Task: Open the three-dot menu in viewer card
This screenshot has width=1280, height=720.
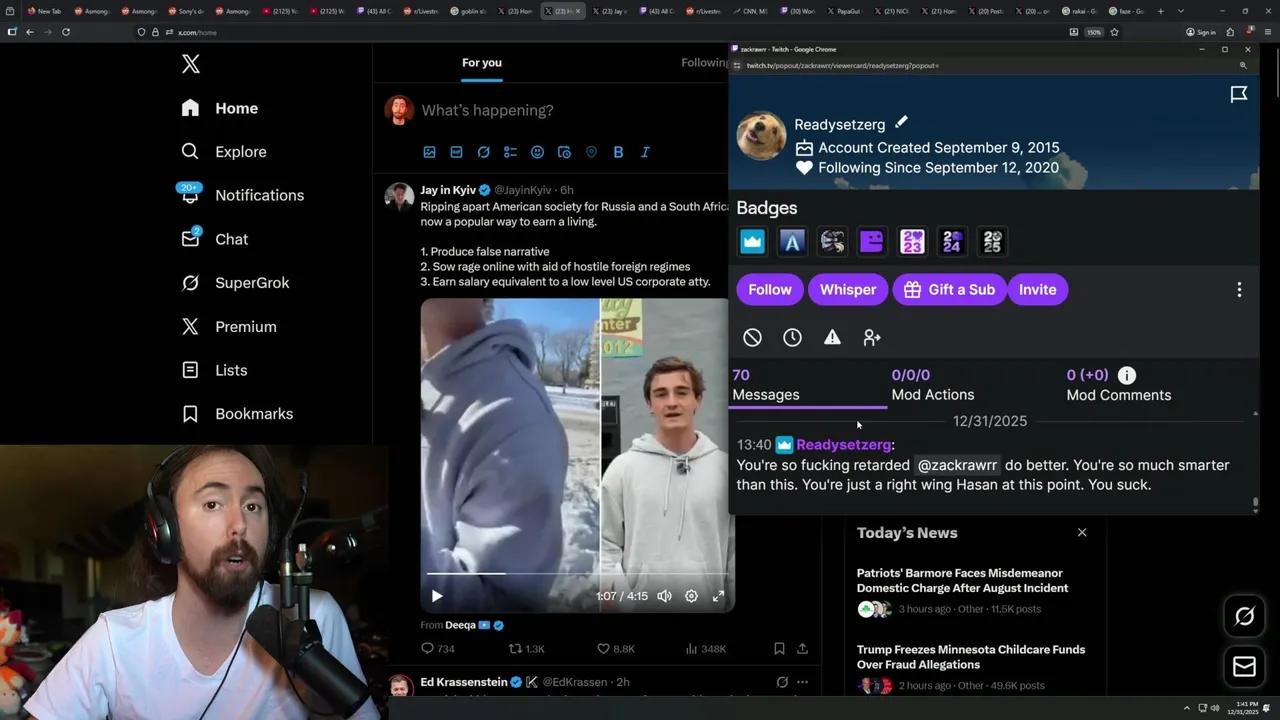Action: (1239, 290)
